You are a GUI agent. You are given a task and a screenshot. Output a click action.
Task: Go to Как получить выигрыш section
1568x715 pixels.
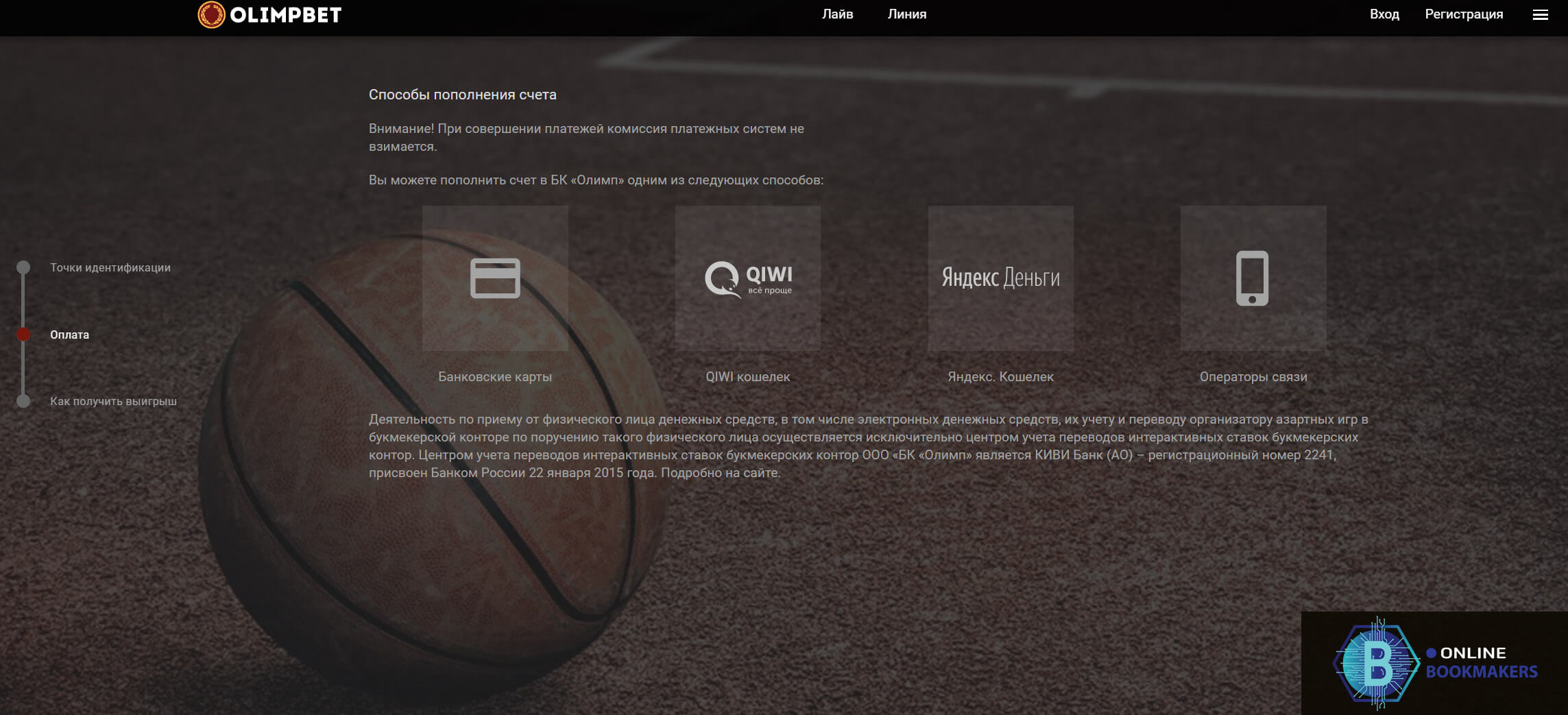pos(113,401)
